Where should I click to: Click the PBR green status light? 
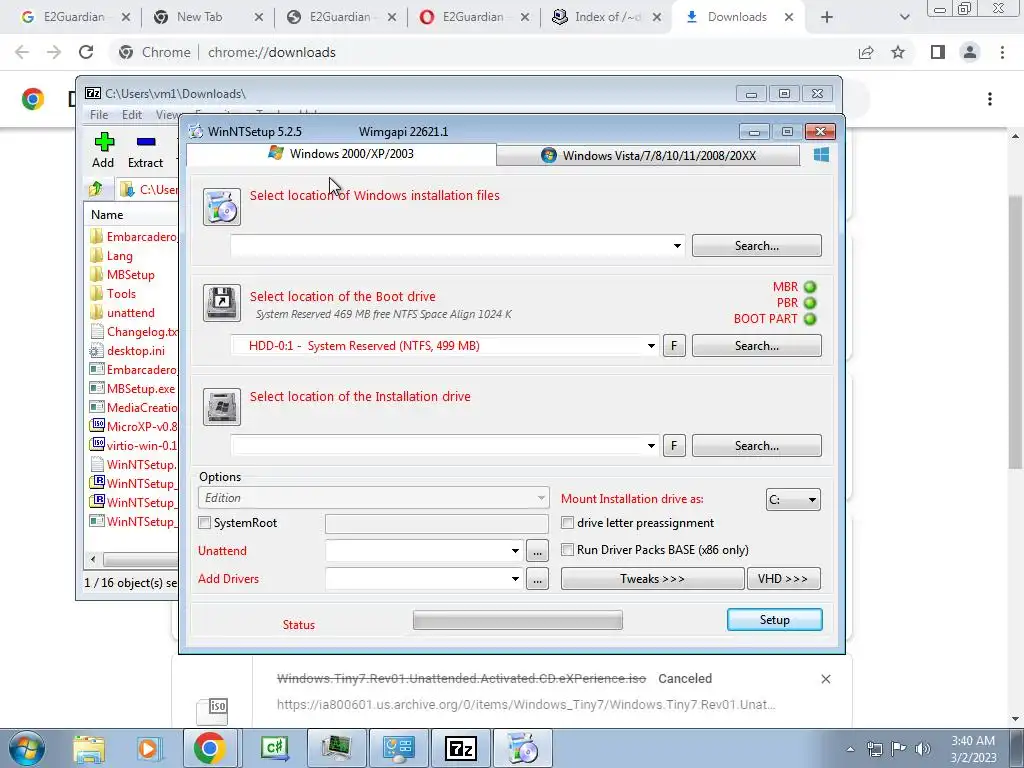pyautogui.click(x=810, y=303)
